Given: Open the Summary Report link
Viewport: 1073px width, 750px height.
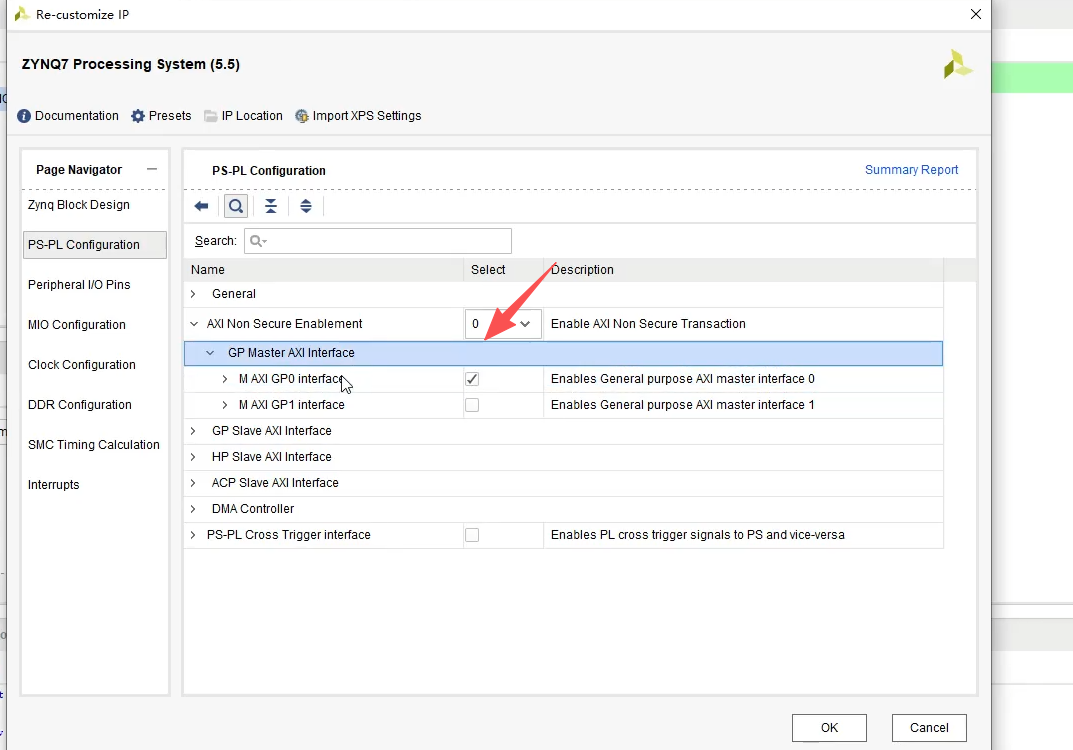Looking at the screenshot, I should [912, 170].
